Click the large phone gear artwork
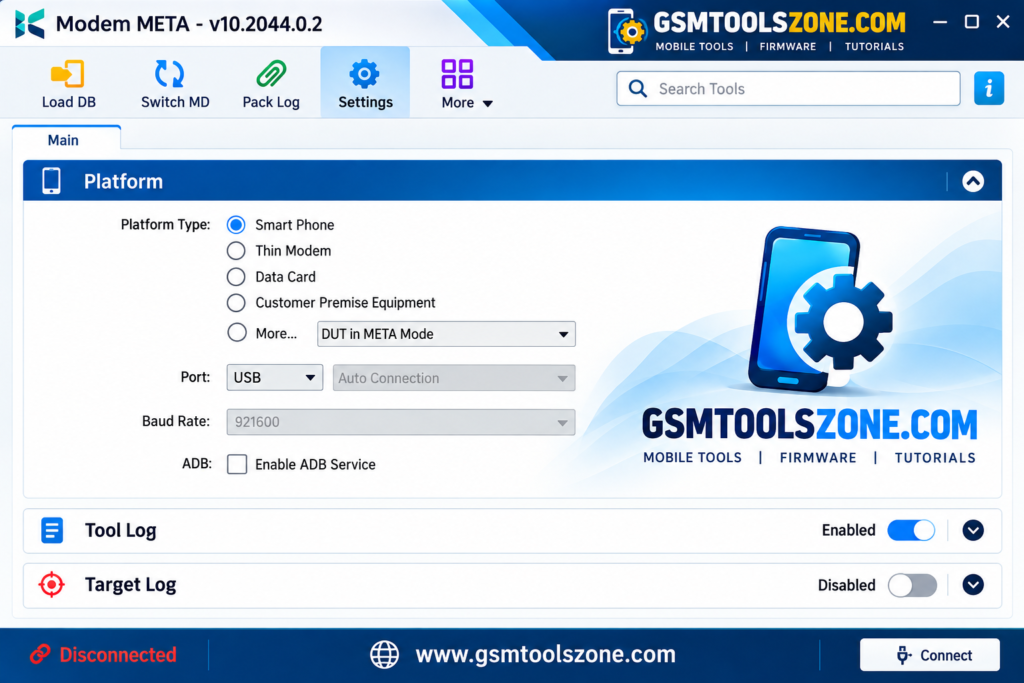 (x=821, y=310)
